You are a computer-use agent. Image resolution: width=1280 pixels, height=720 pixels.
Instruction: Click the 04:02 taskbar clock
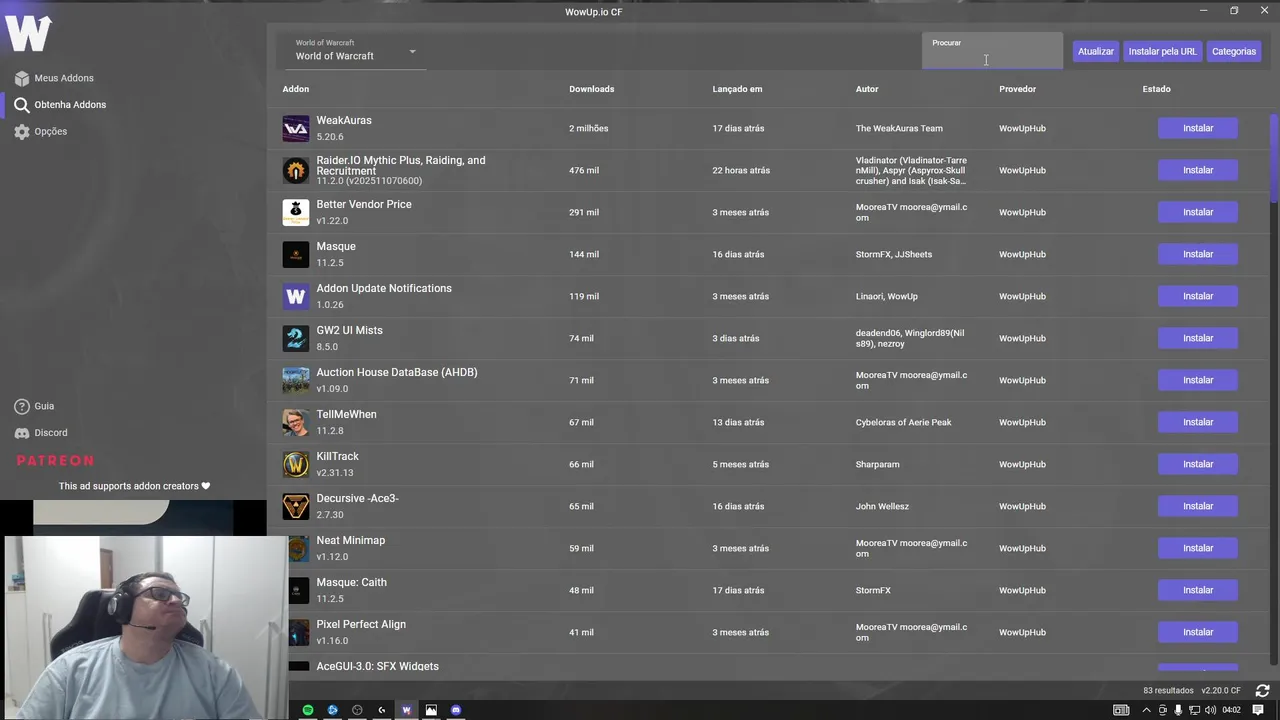1231,710
